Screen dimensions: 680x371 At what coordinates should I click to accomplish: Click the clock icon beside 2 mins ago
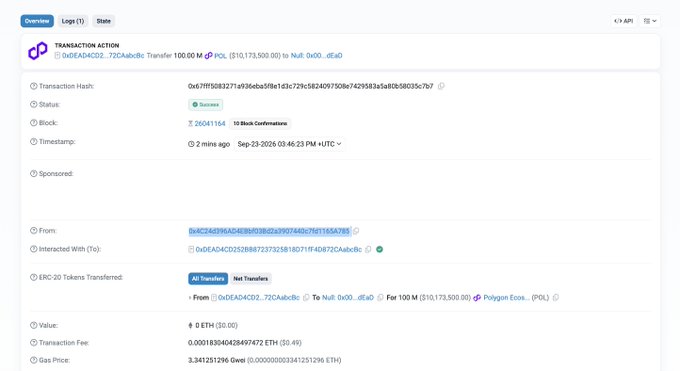click(x=191, y=144)
